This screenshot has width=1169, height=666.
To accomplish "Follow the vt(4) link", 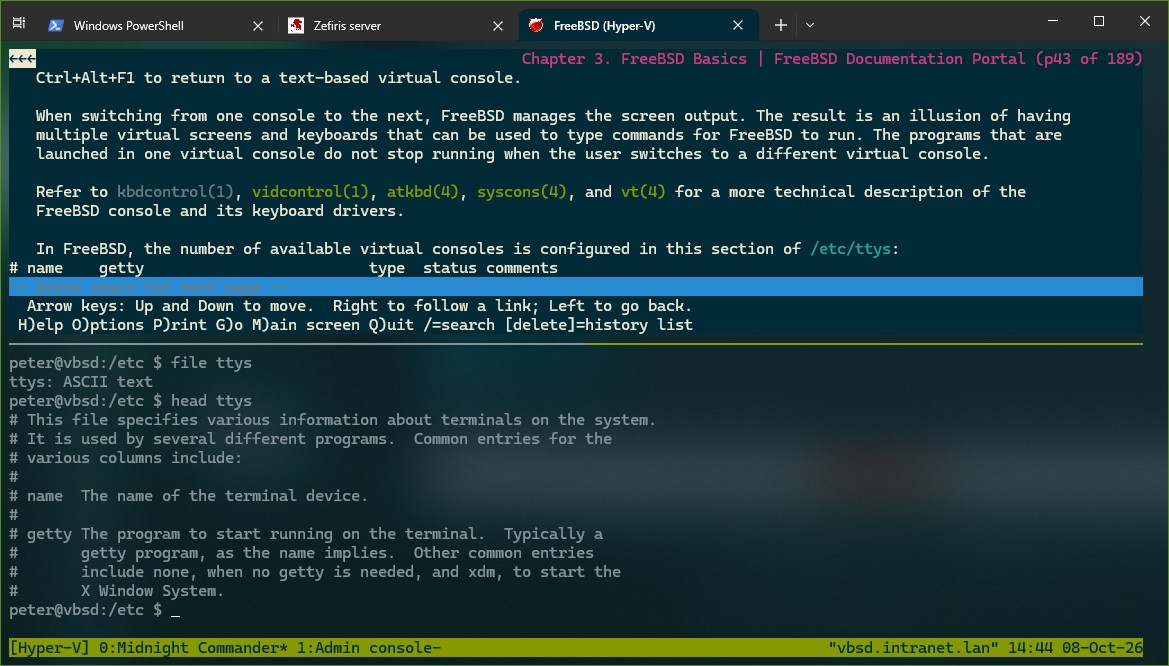I will pyautogui.click(x=643, y=192).
